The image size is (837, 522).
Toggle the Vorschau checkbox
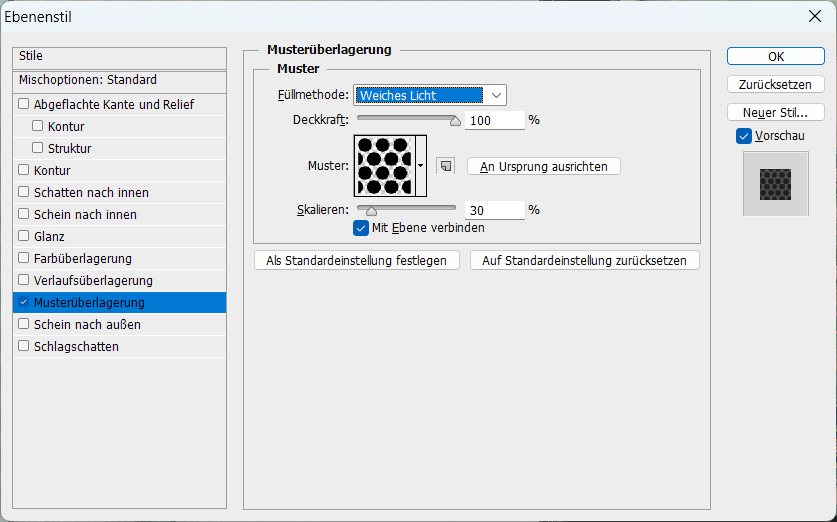click(744, 136)
